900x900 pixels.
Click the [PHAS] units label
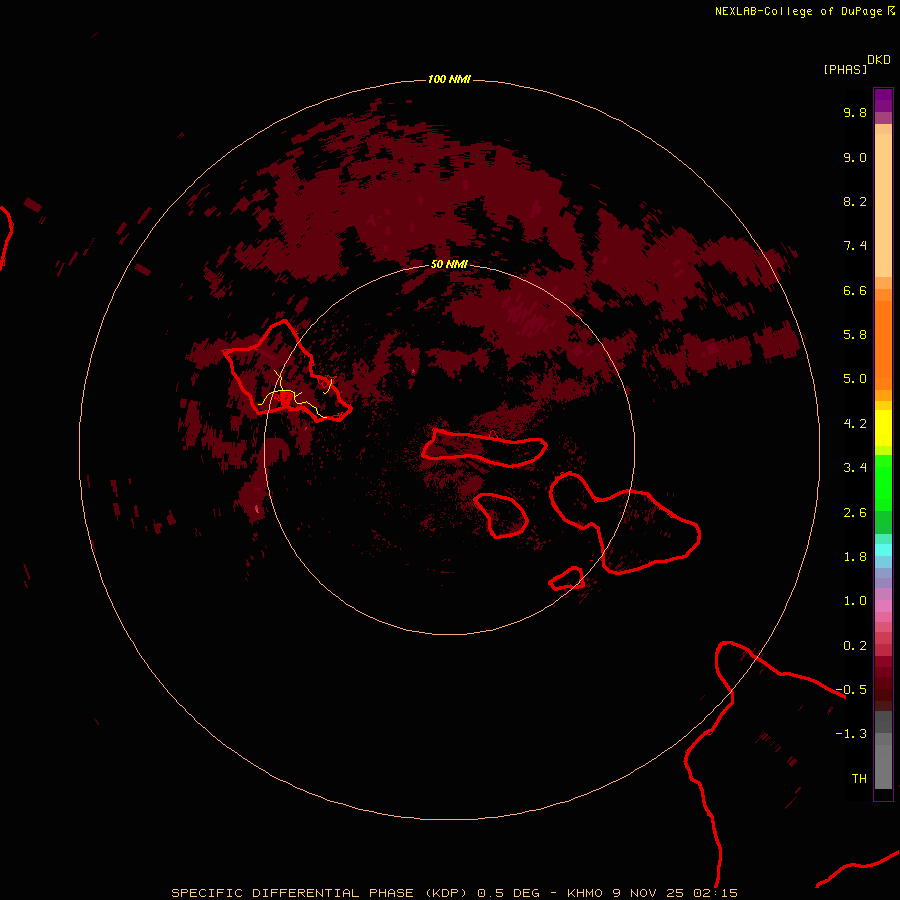pos(845,70)
